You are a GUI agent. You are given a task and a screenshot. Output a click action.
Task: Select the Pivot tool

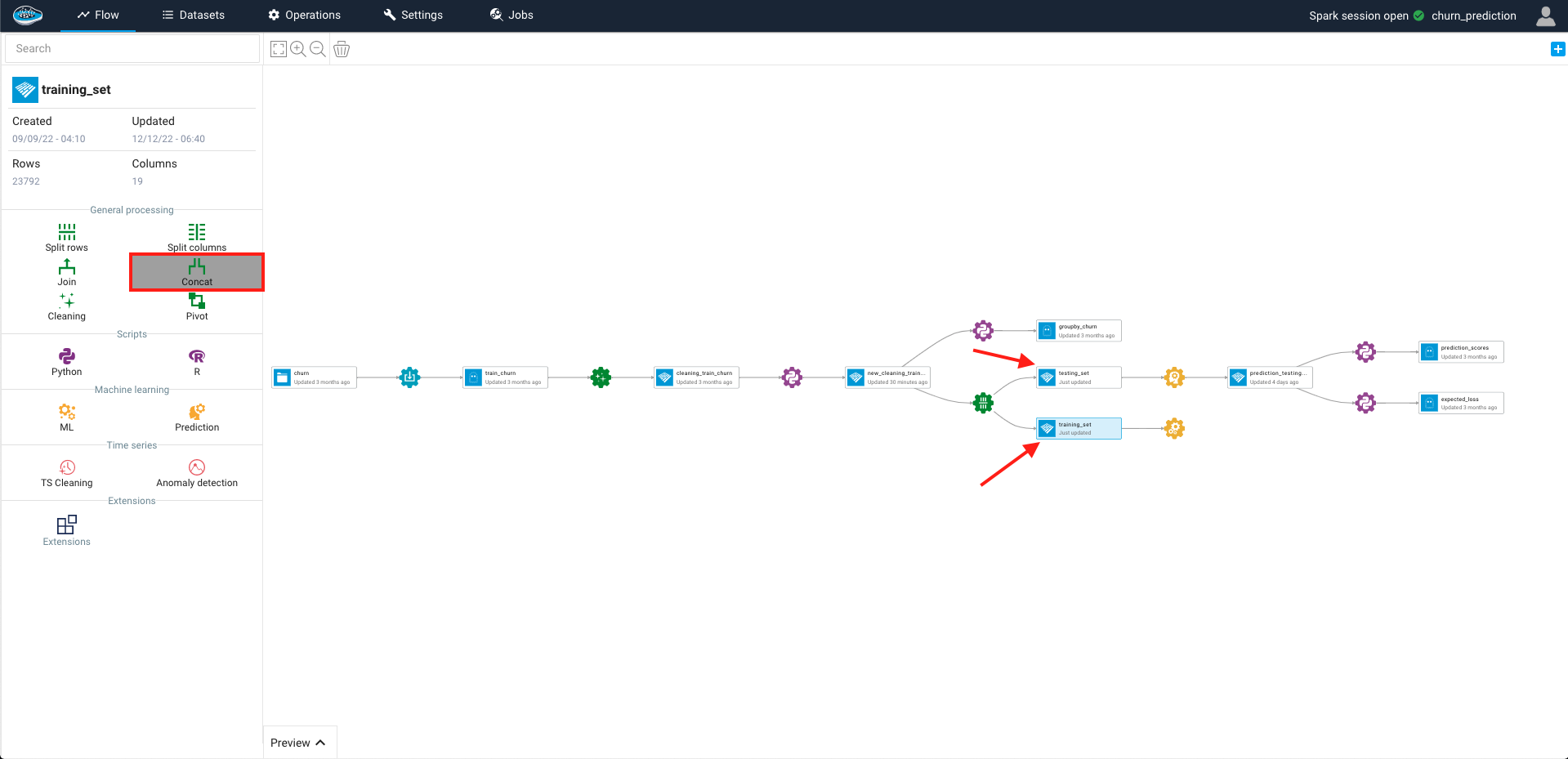[x=197, y=306]
